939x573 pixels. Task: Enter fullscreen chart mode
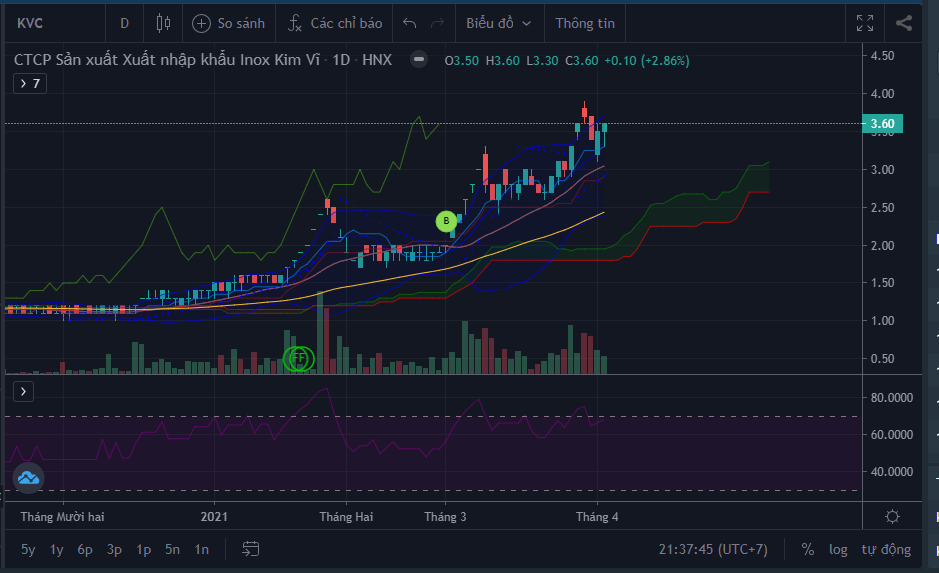point(865,23)
